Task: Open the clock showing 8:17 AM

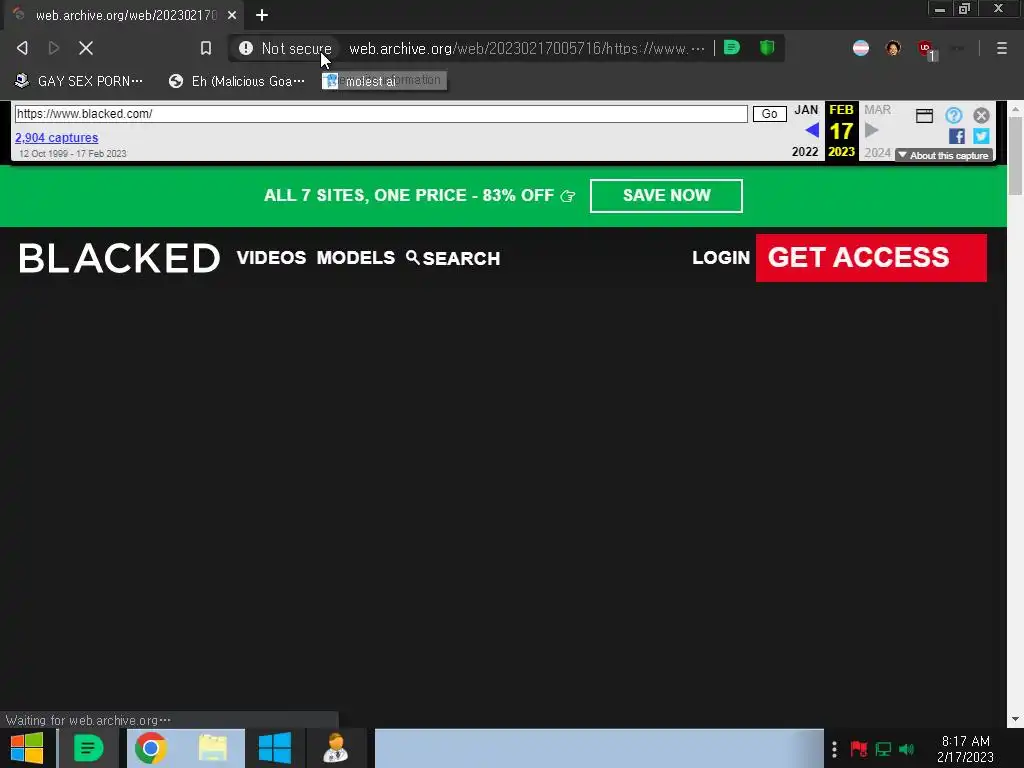Action: [965, 749]
